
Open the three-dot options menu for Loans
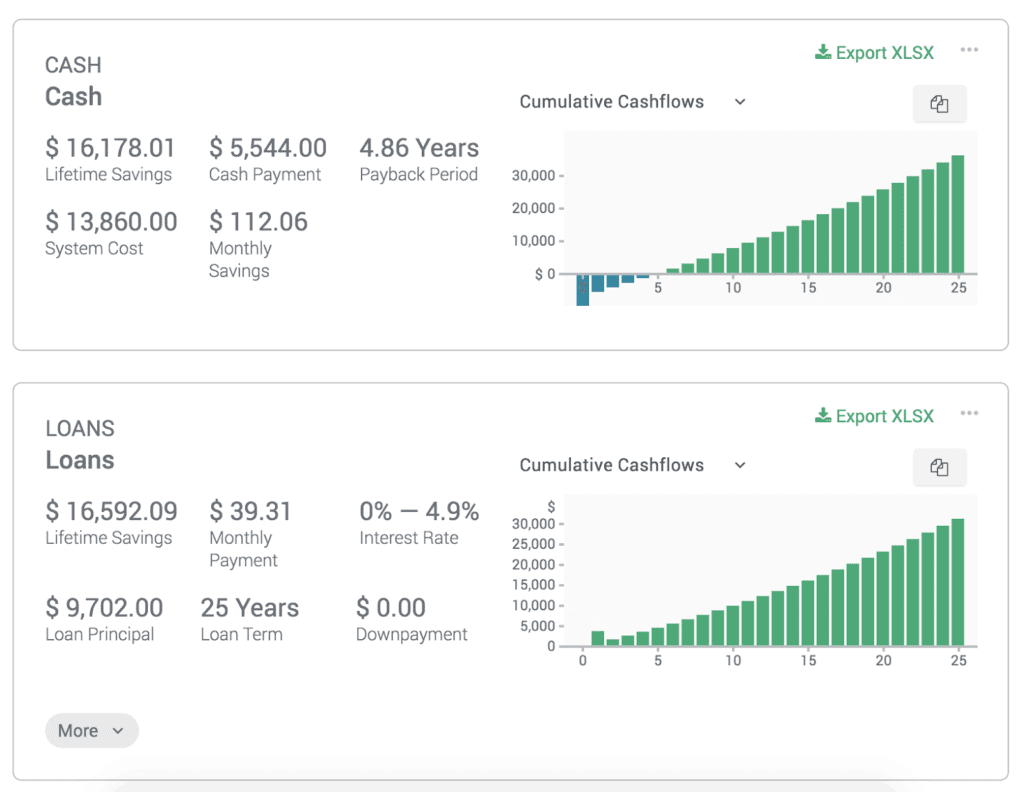pos(969,413)
